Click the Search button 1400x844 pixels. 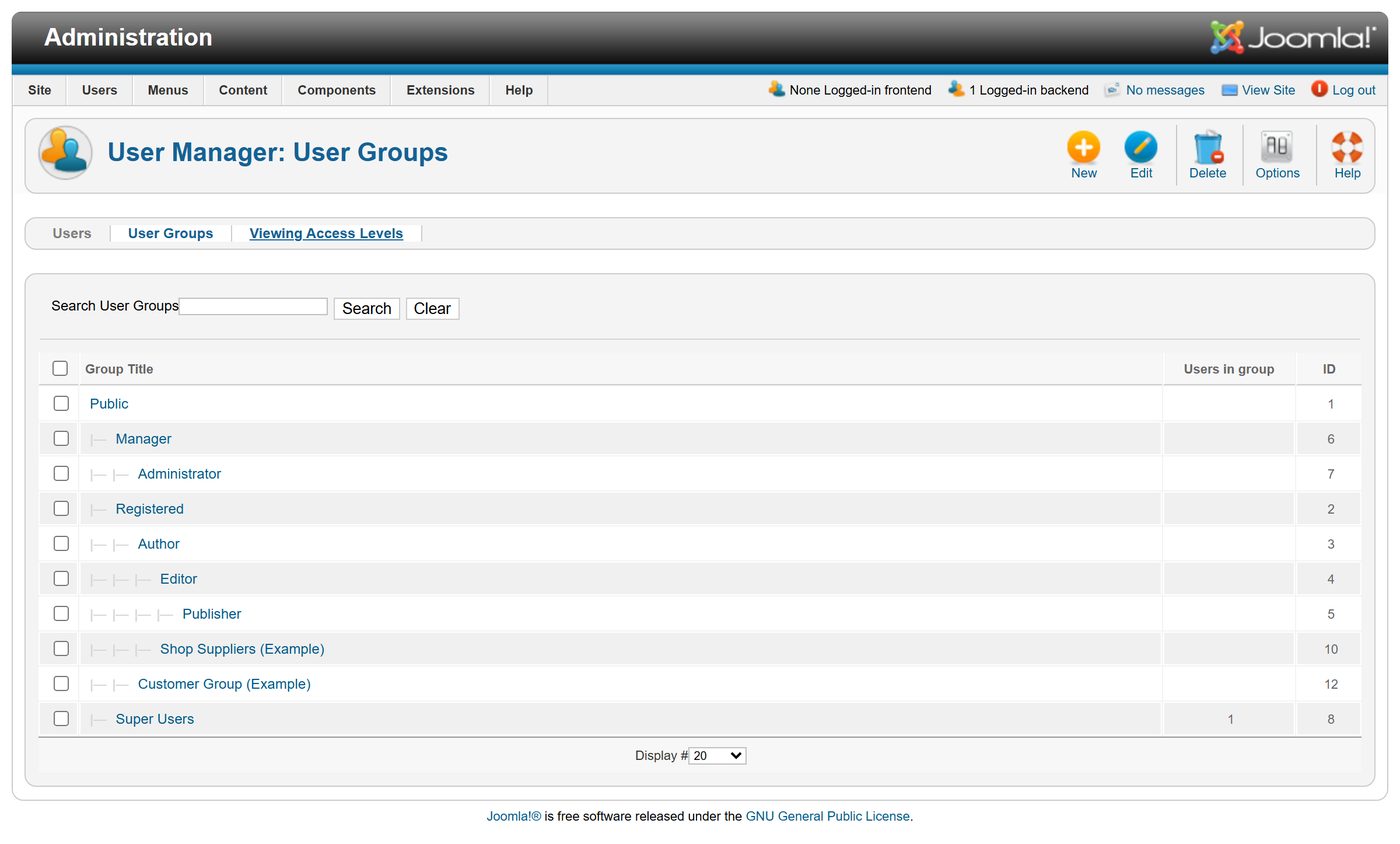(367, 308)
